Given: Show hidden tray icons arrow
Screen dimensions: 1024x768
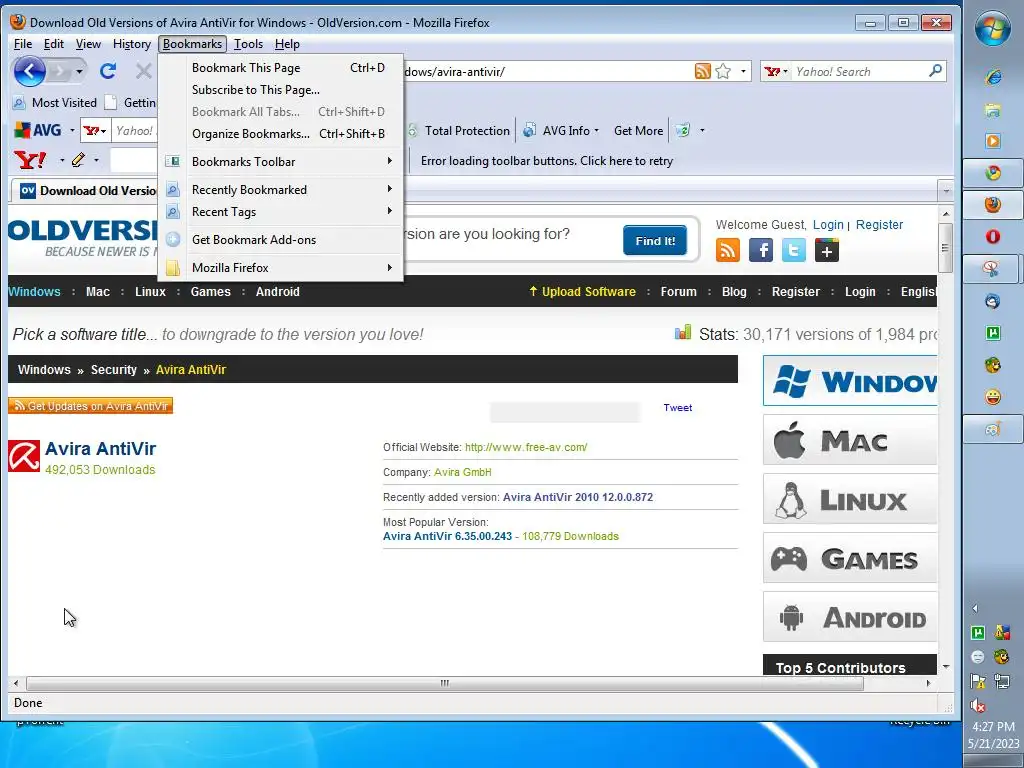Looking at the screenshot, I should 975,608.
